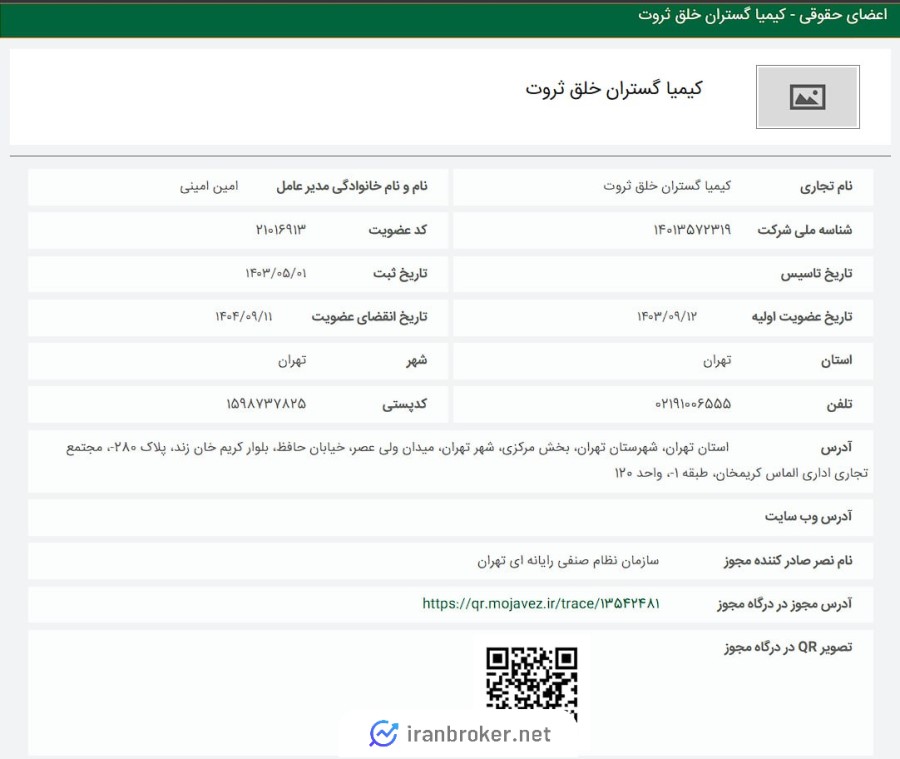Select the phone number ۰۲۱۹۱۰۰۶۵۵۵

pyautogui.click(x=693, y=404)
